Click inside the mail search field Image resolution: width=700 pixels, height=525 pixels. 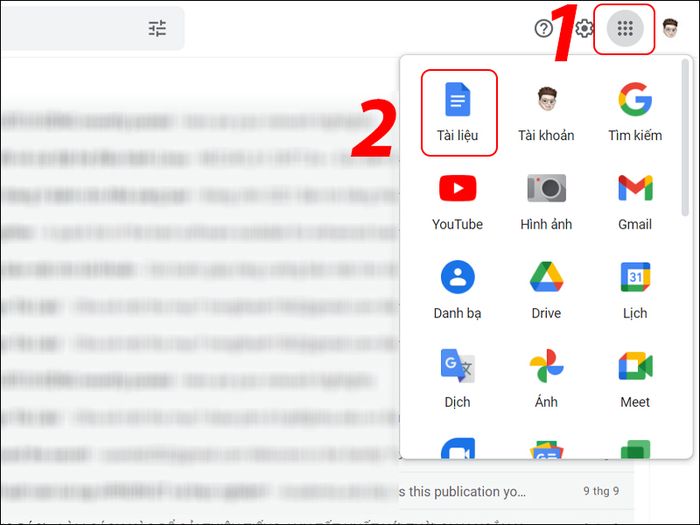92,28
